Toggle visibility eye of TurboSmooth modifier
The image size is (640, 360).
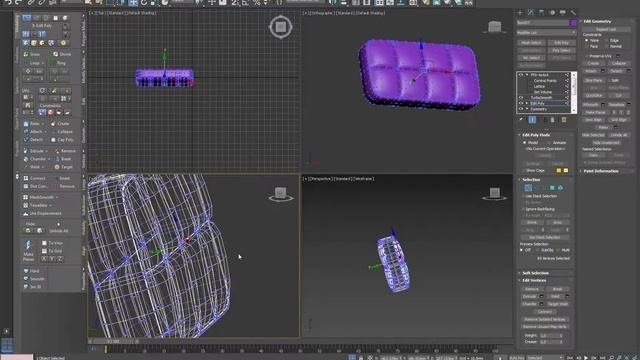point(521,98)
